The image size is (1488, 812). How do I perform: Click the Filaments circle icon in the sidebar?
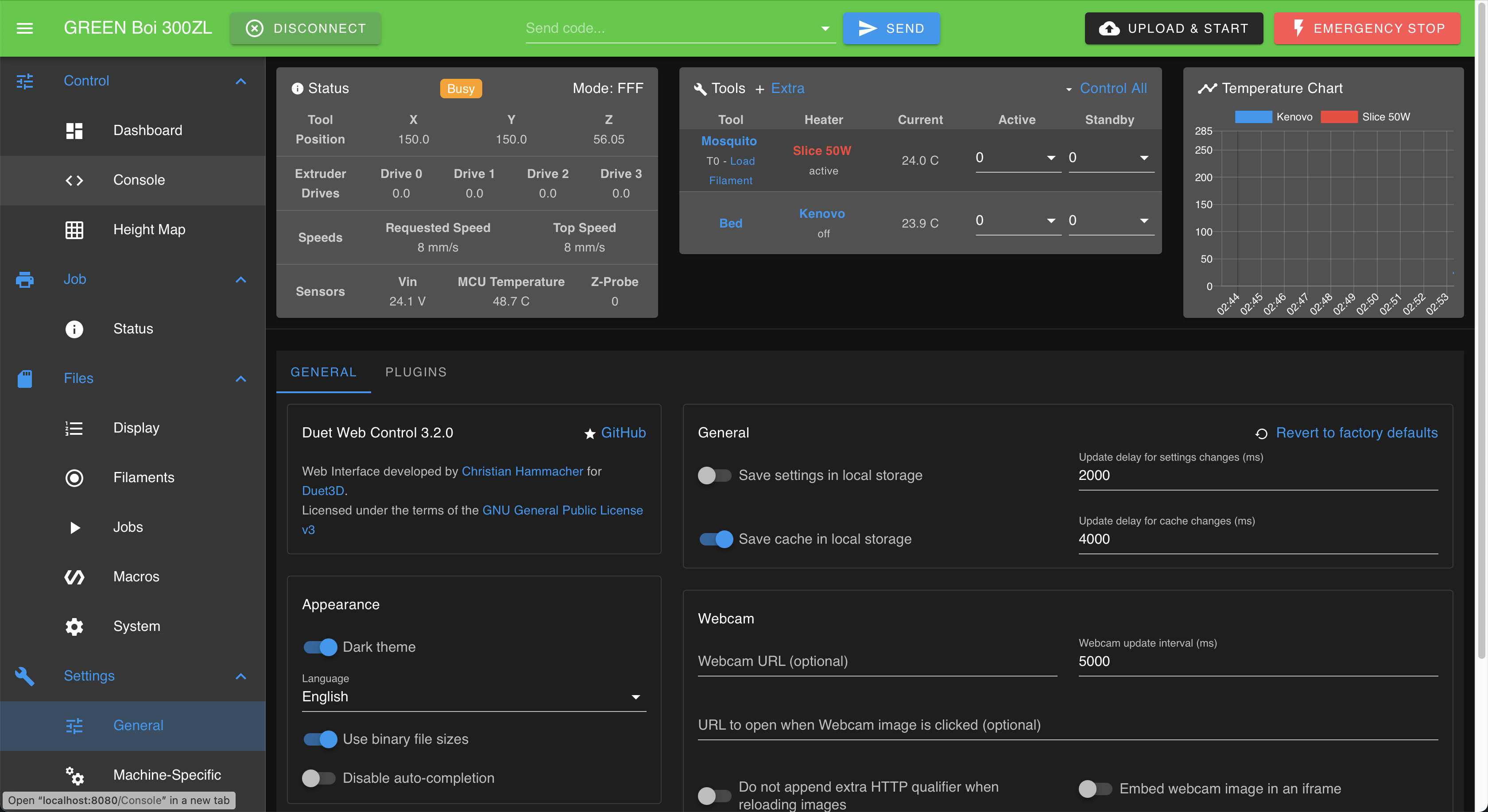click(74, 478)
